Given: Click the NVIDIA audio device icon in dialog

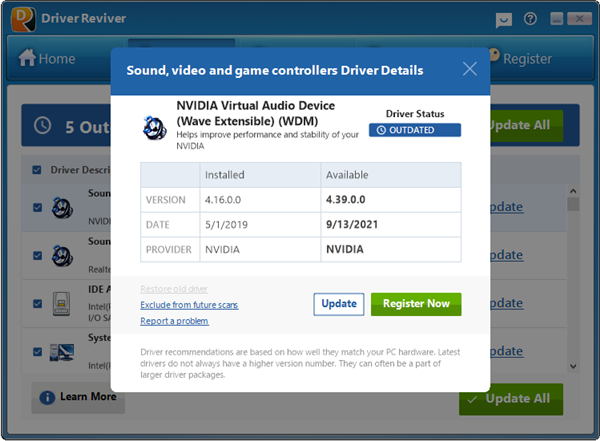Looking at the screenshot, I should (155, 128).
